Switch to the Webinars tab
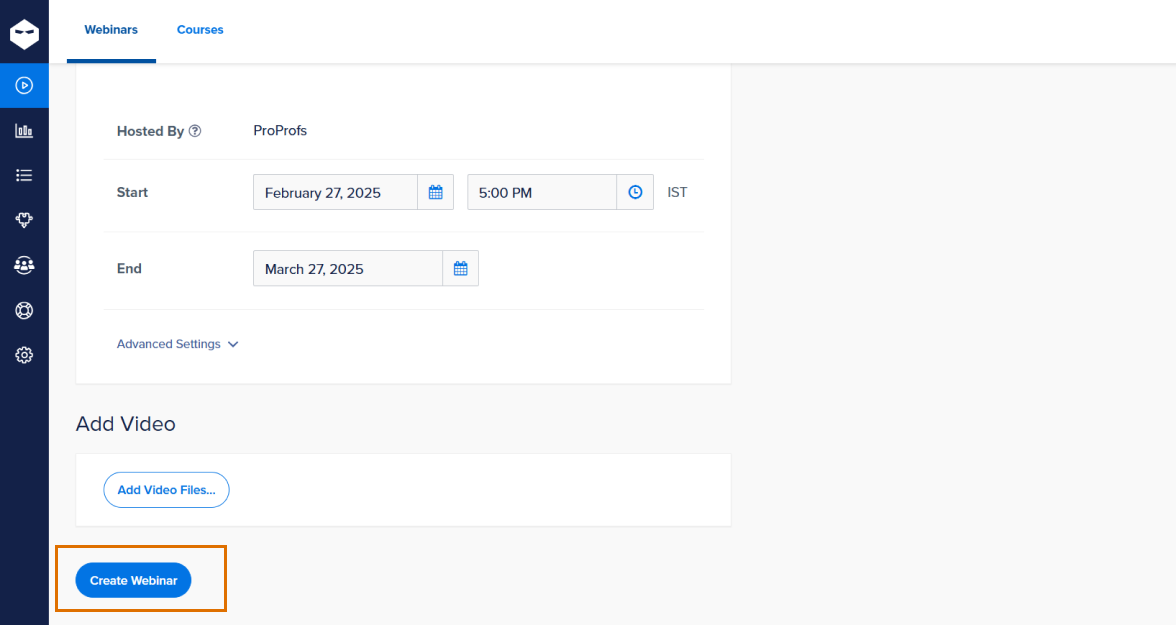 [111, 30]
